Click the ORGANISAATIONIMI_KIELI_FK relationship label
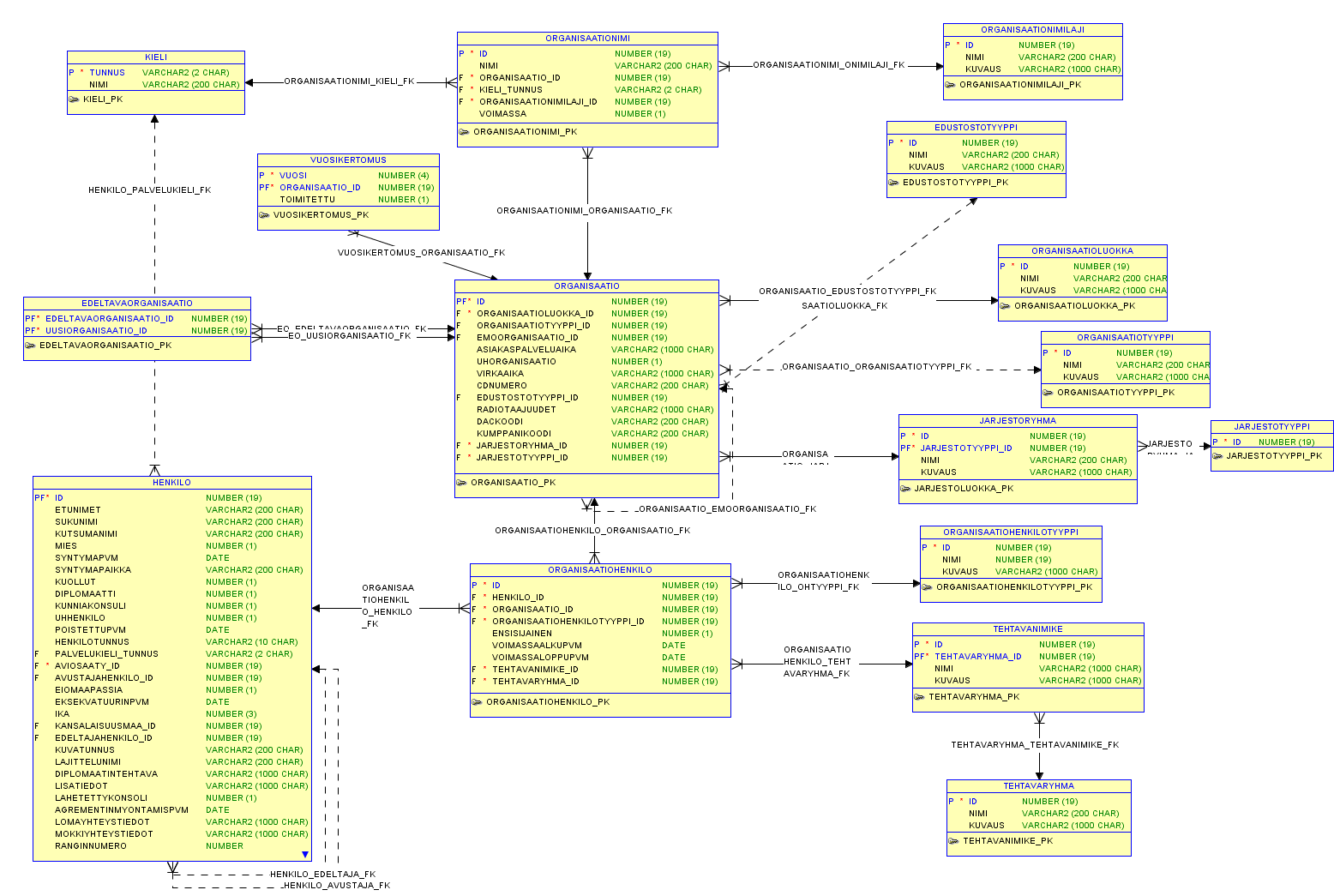This screenshot has height=896, width=1334. coord(349,81)
